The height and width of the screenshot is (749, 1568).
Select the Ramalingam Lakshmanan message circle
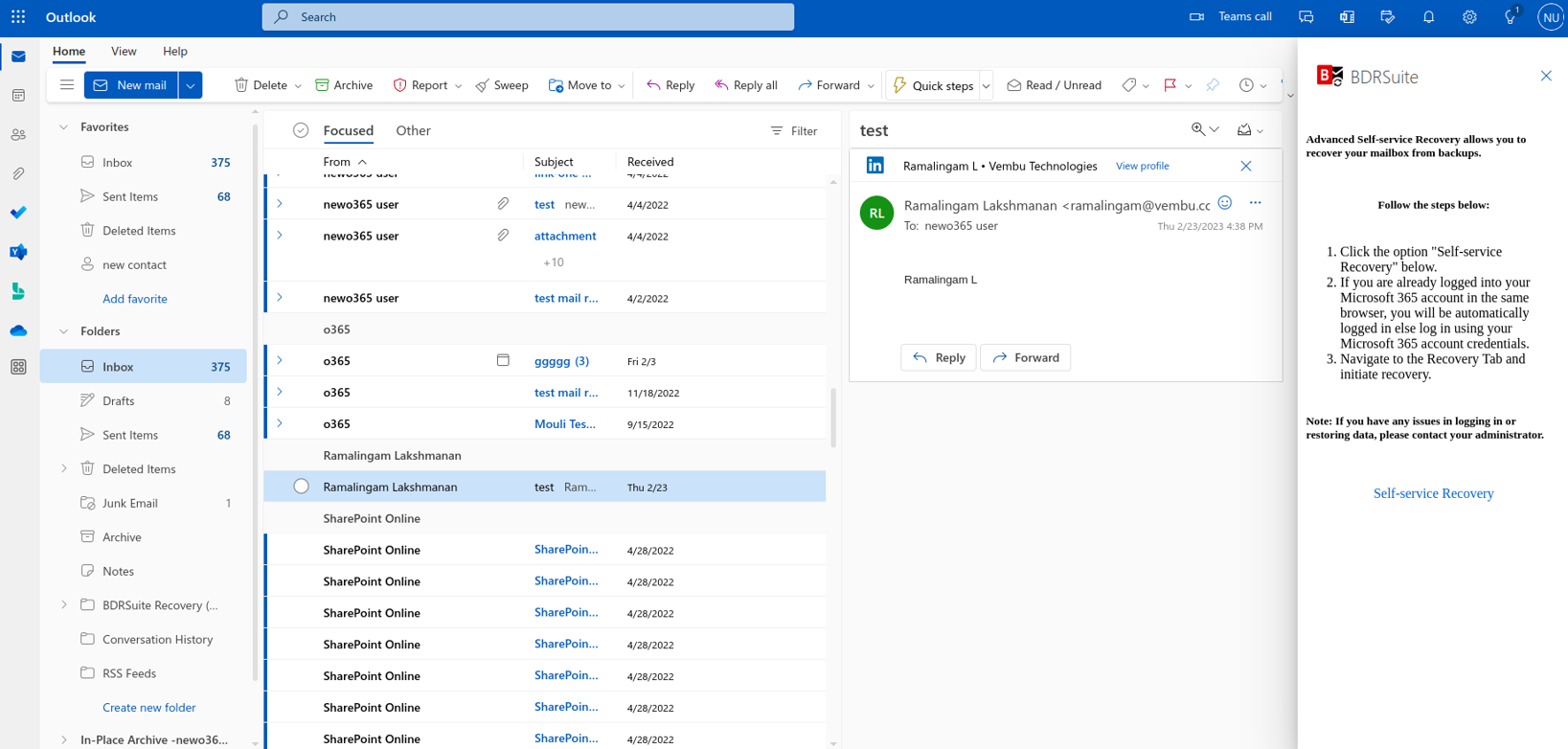pyautogui.click(x=301, y=487)
